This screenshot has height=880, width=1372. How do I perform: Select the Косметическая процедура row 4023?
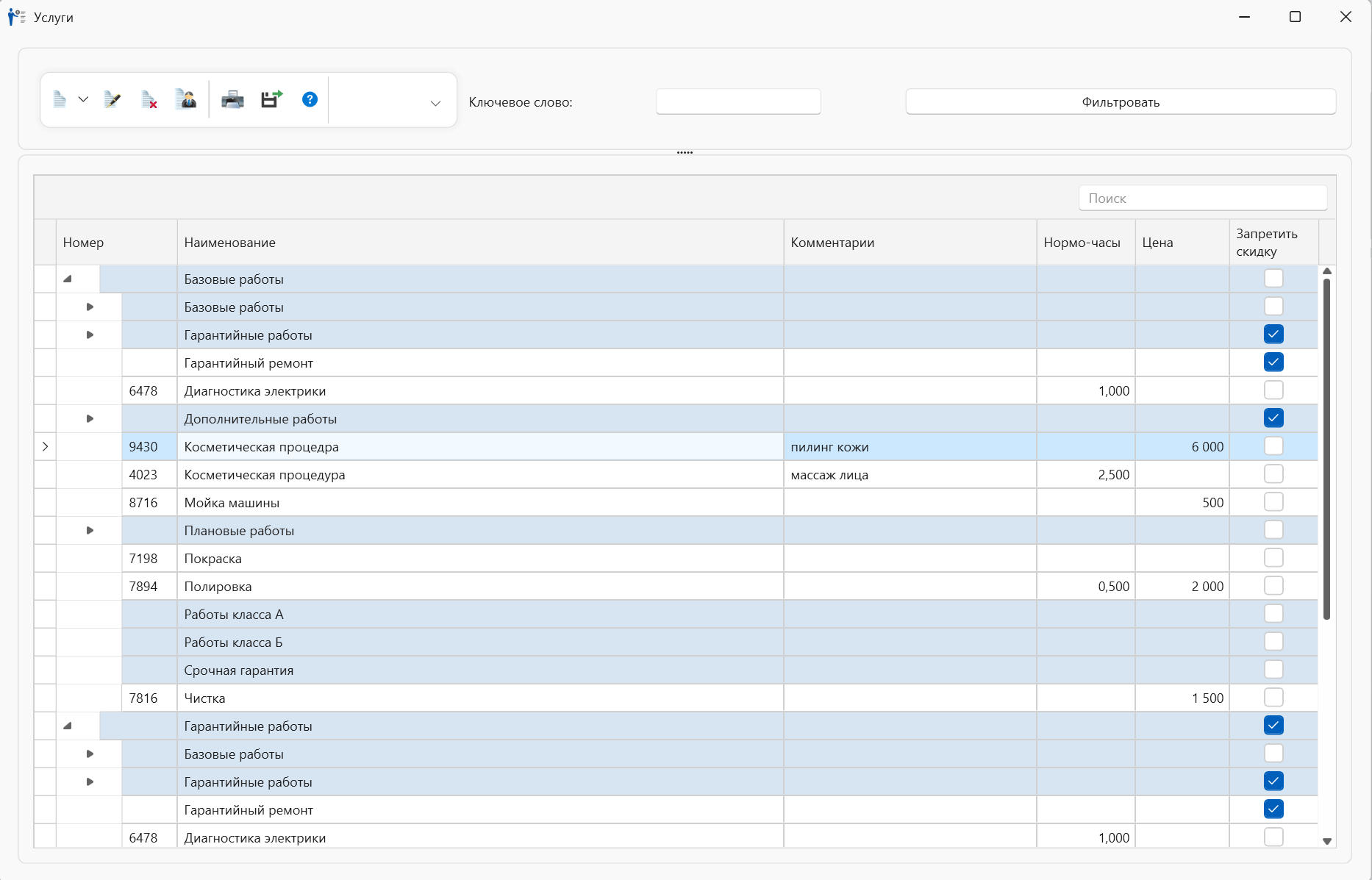tap(676, 474)
